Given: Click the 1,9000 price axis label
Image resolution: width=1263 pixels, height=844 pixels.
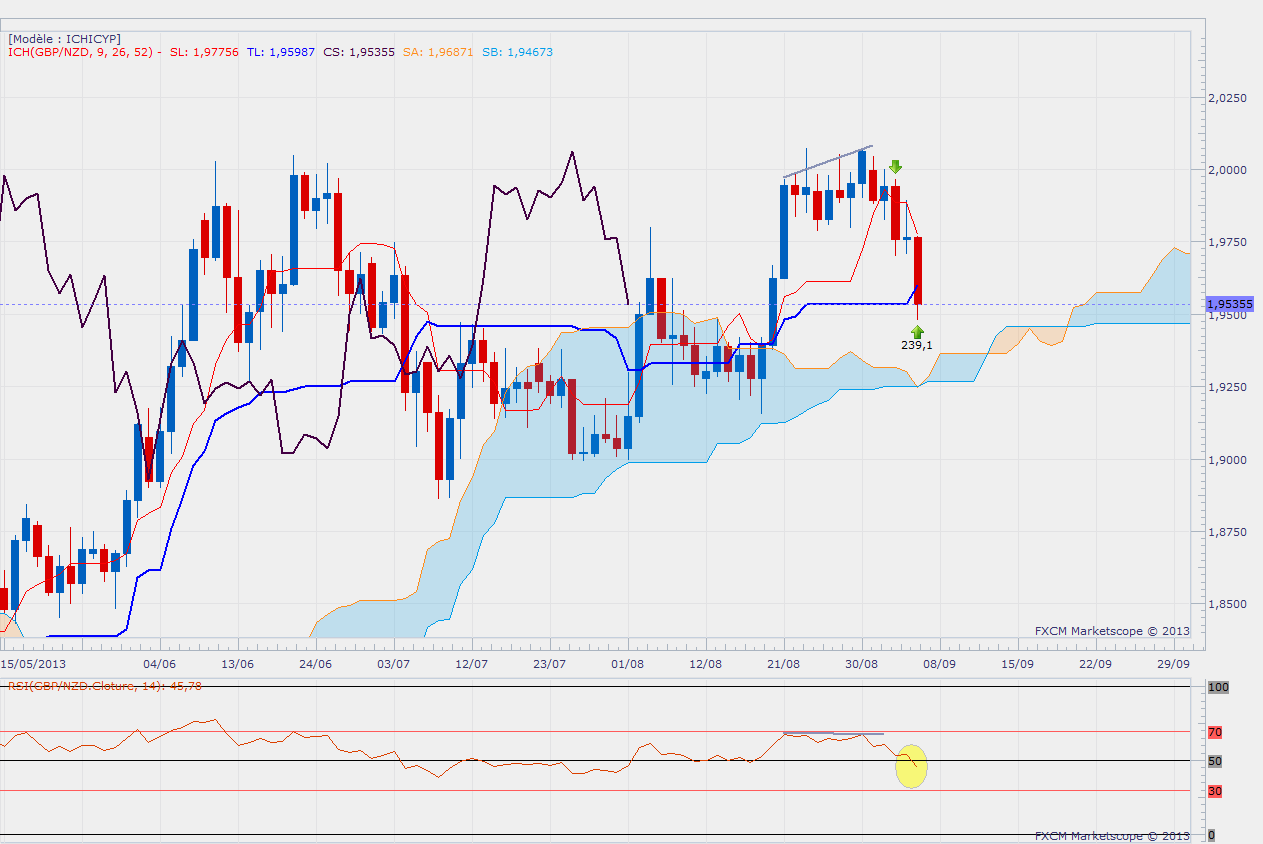Looking at the screenshot, I should (1226, 460).
